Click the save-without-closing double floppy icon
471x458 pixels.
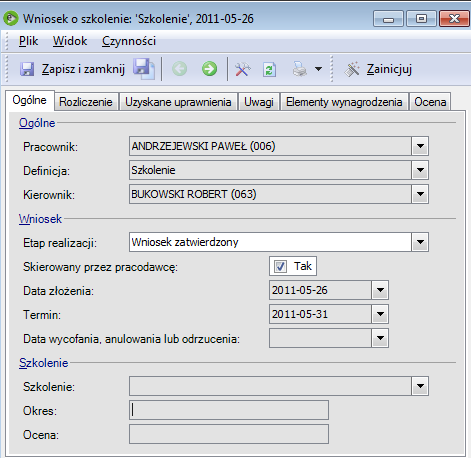pyautogui.click(x=144, y=69)
